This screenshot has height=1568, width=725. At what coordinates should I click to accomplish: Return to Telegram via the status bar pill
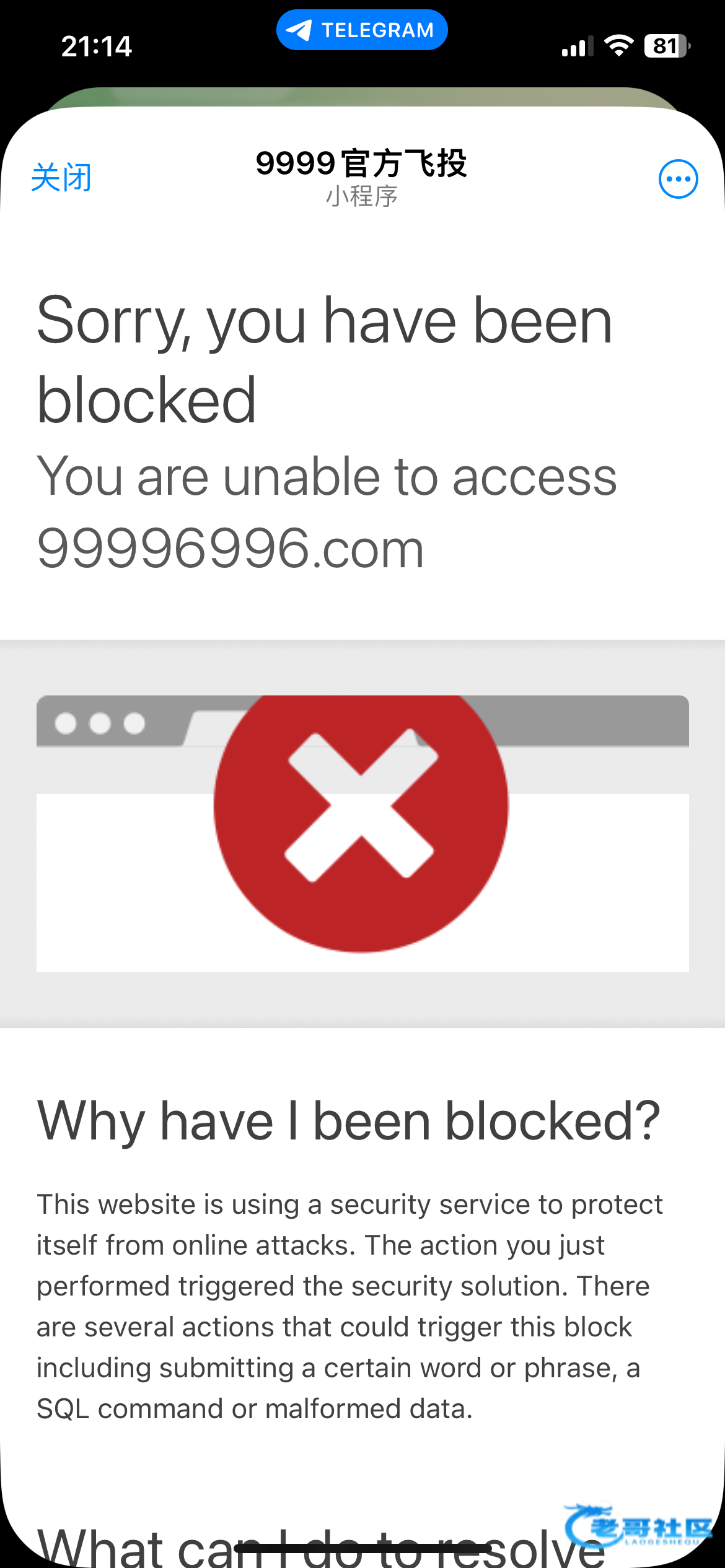[x=362, y=30]
